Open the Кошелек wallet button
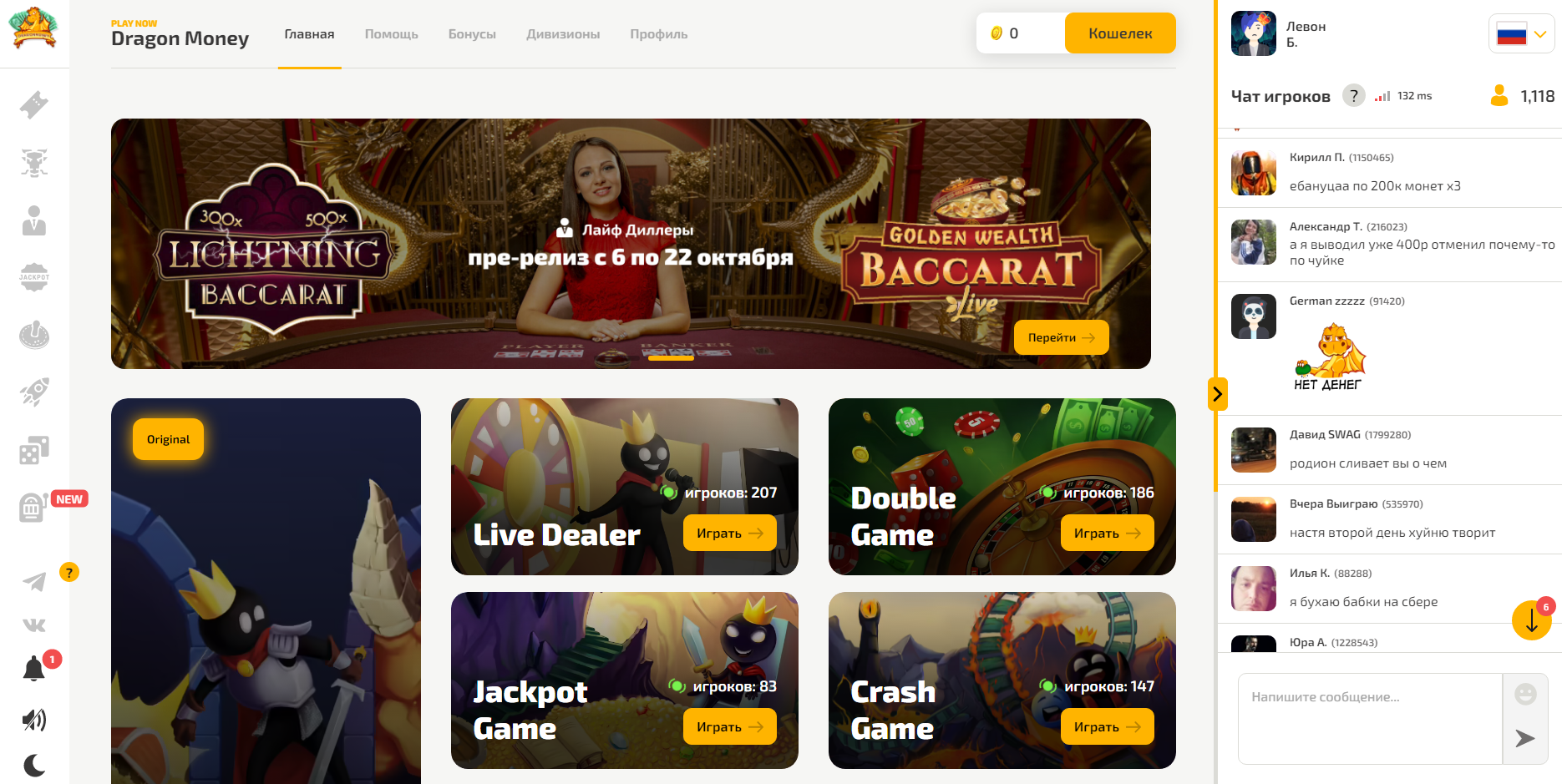This screenshot has height=784, width=1562. tap(1120, 33)
